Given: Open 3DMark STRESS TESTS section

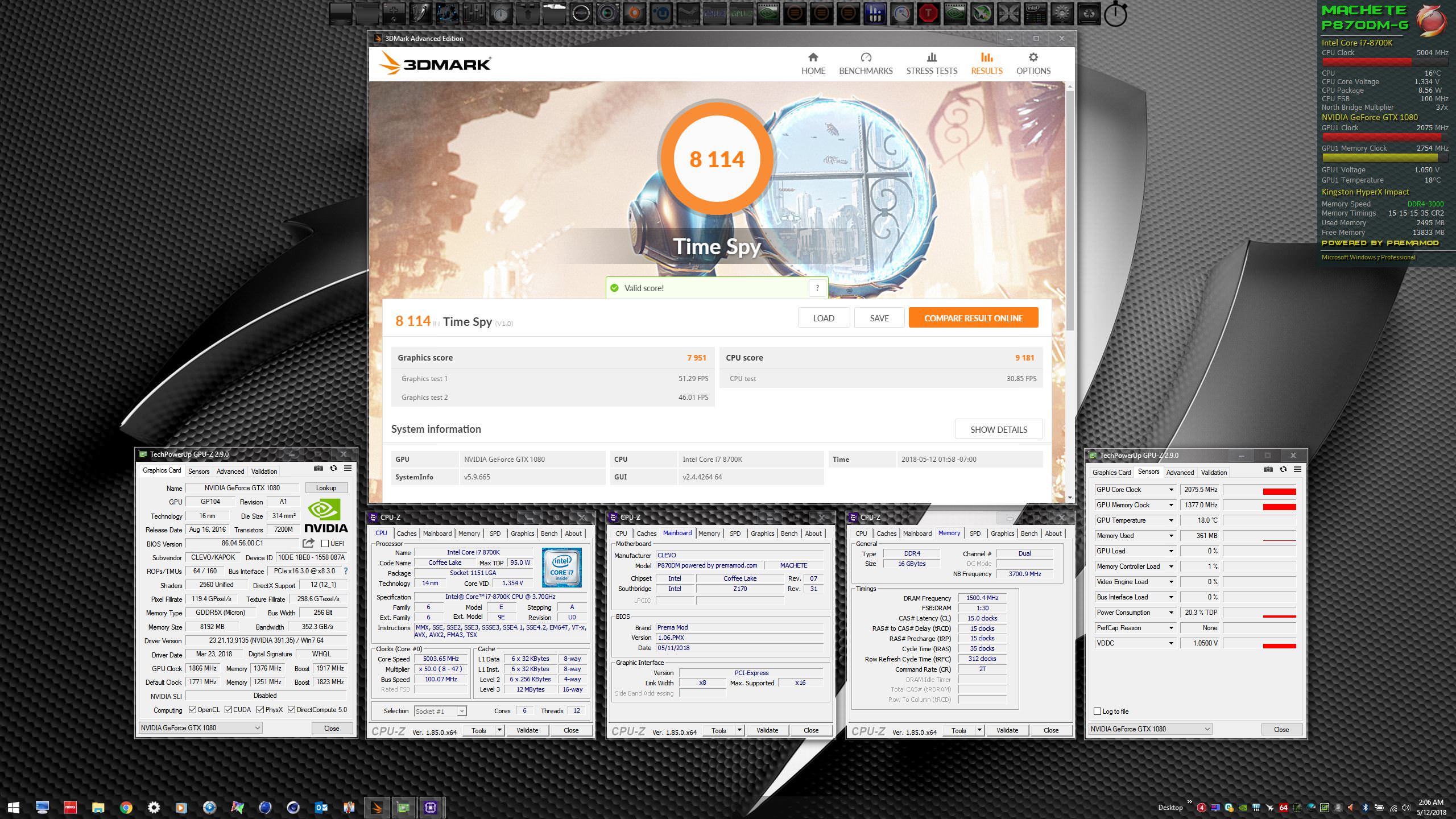Looking at the screenshot, I should [932, 64].
